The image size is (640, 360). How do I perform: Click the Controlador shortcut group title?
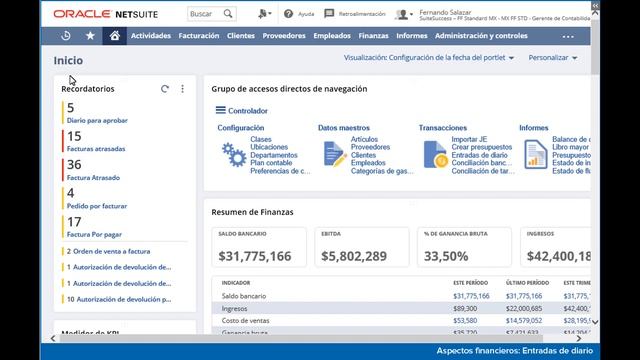pyautogui.click(x=248, y=111)
